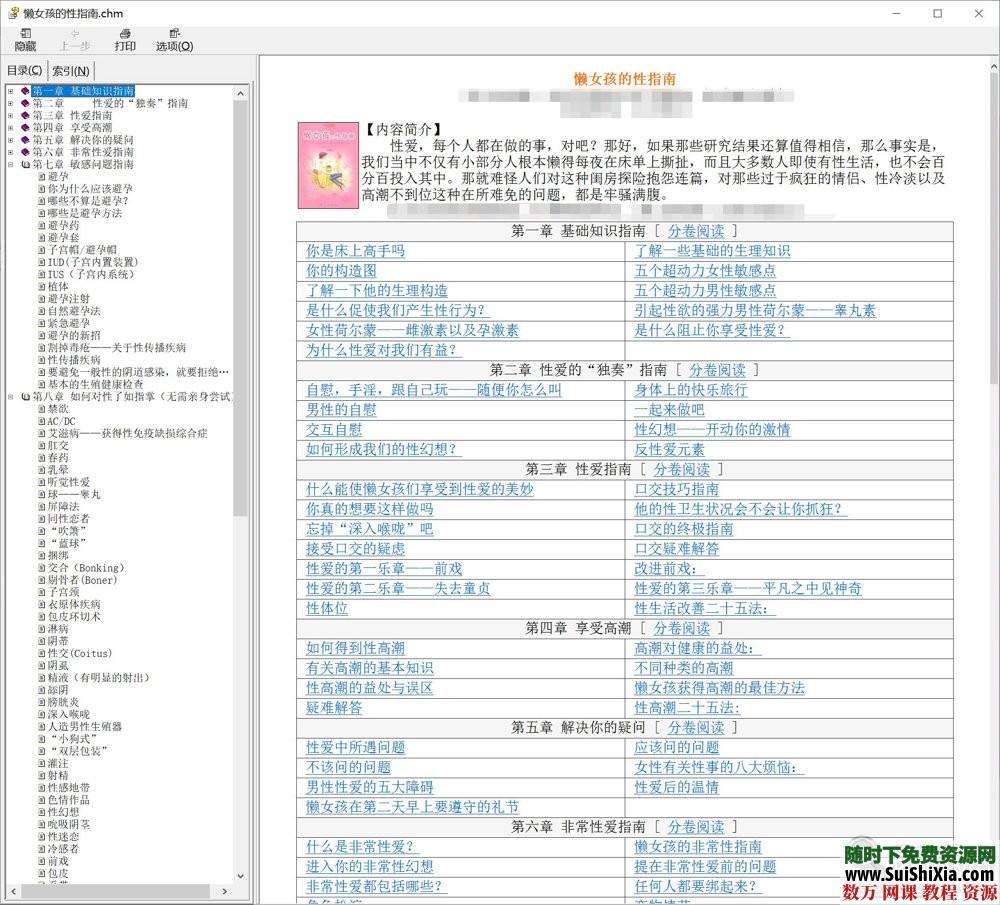Viewport: 1000px width, 905px height.
Task: Expand the 第四章 享受高潮 node
Action: pos(12,129)
